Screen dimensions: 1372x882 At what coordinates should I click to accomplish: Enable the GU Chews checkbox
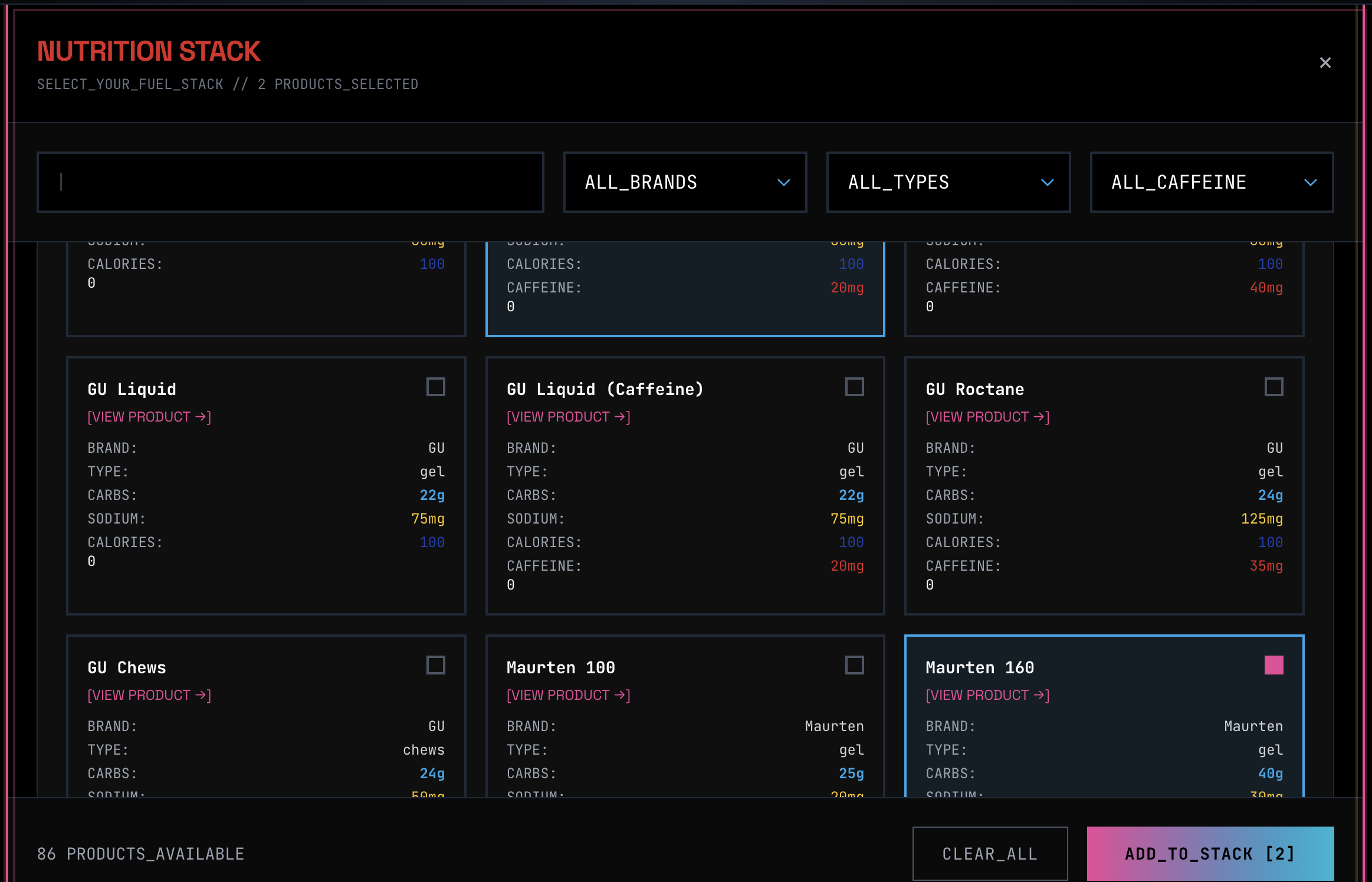(436, 666)
